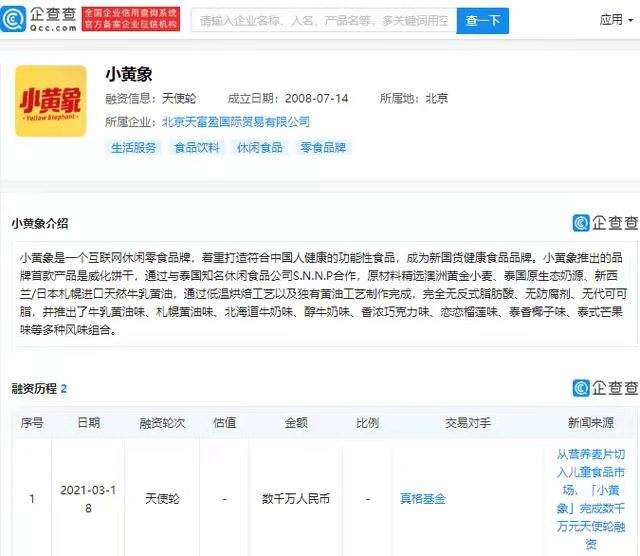This screenshot has width=640, height=556.
Task: Click the 小黄象介绍 section heading
Action: [x=40, y=224]
